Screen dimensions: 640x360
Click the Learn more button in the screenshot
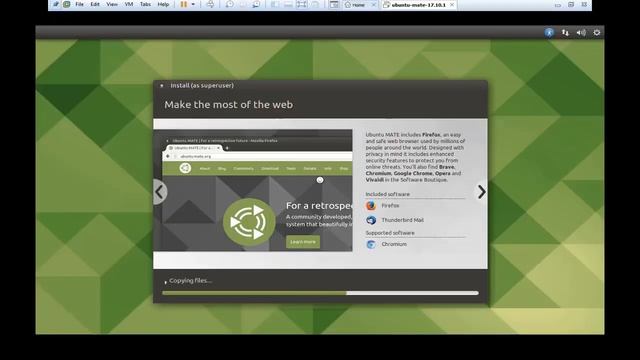(x=303, y=242)
